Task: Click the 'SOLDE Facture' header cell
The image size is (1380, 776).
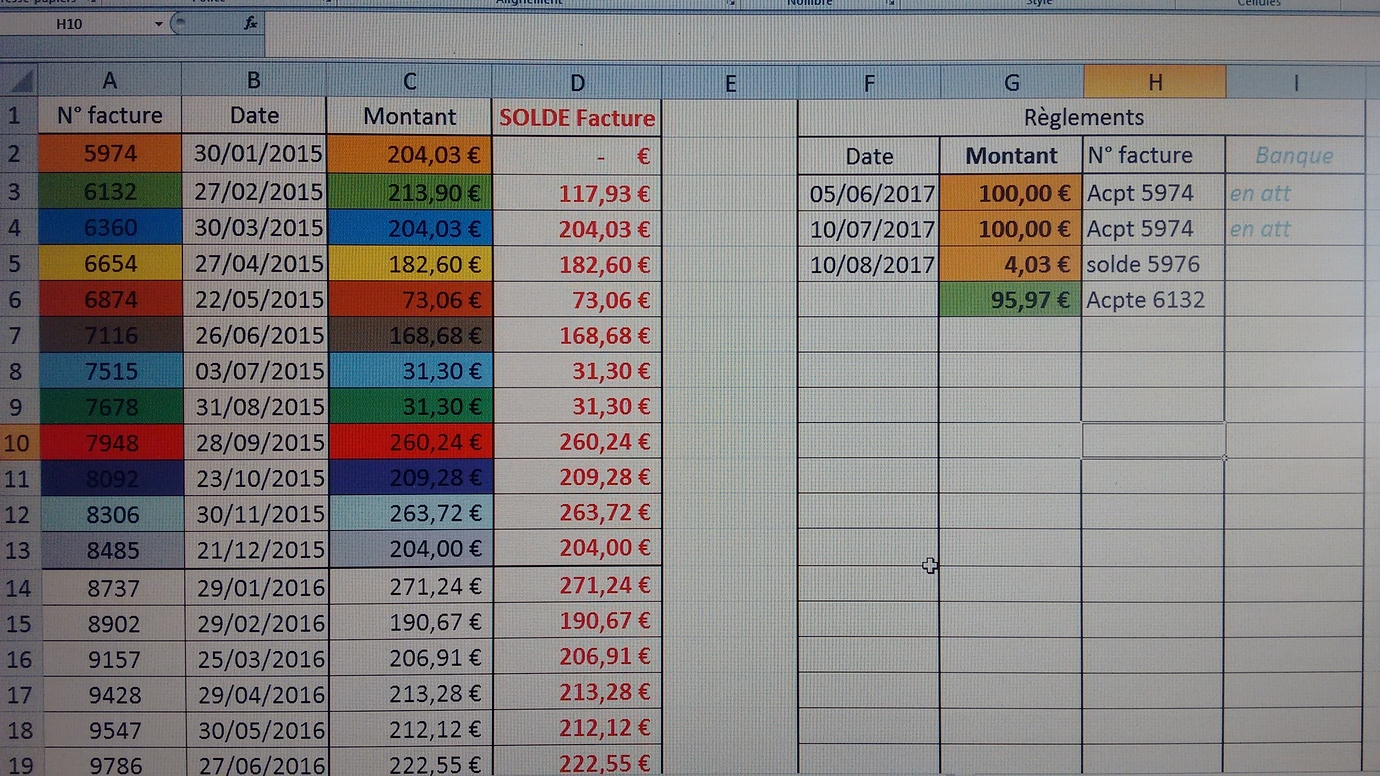Action: coord(577,118)
